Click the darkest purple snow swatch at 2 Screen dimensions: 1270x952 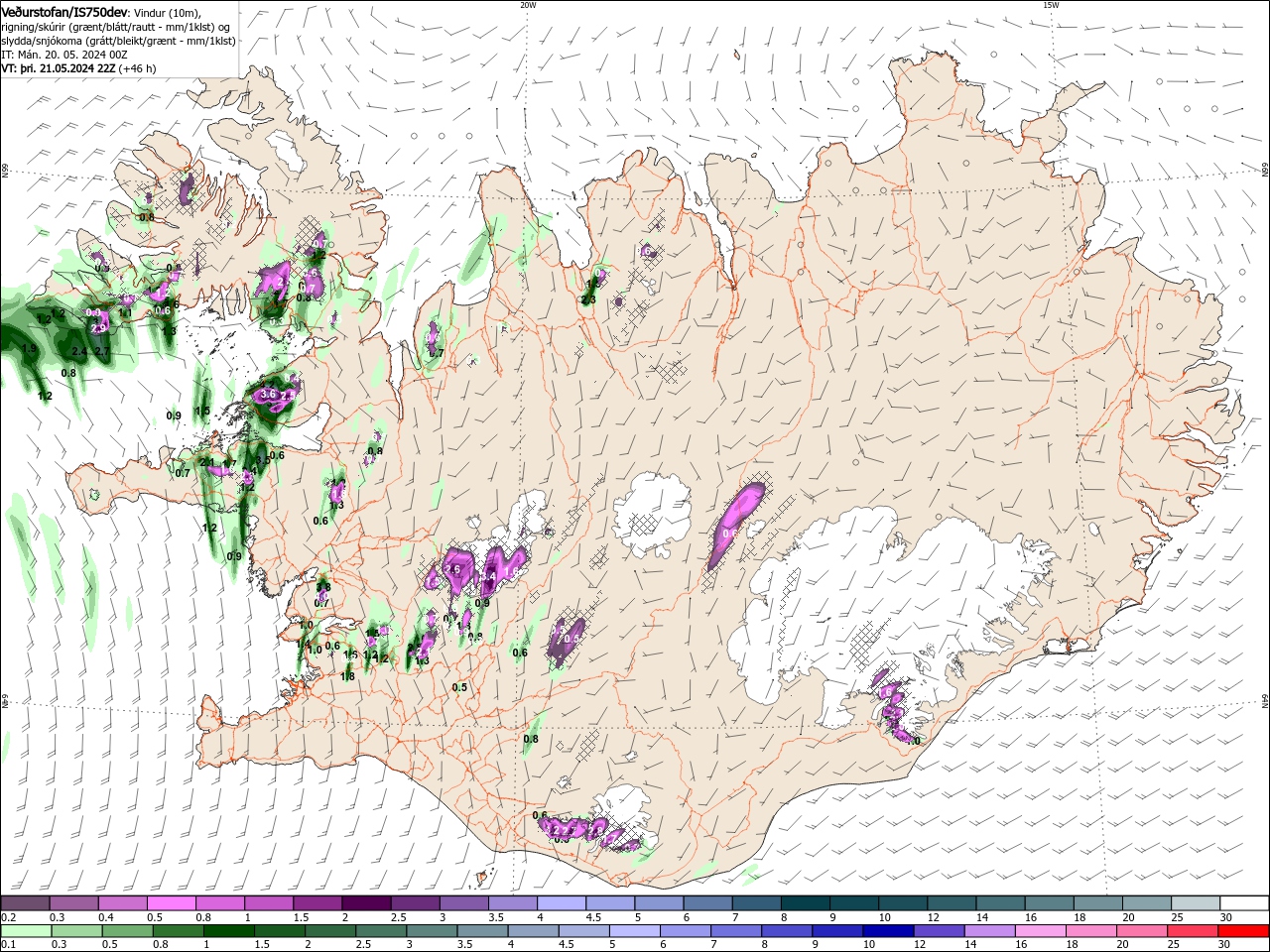pyautogui.click(x=365, y=903)
